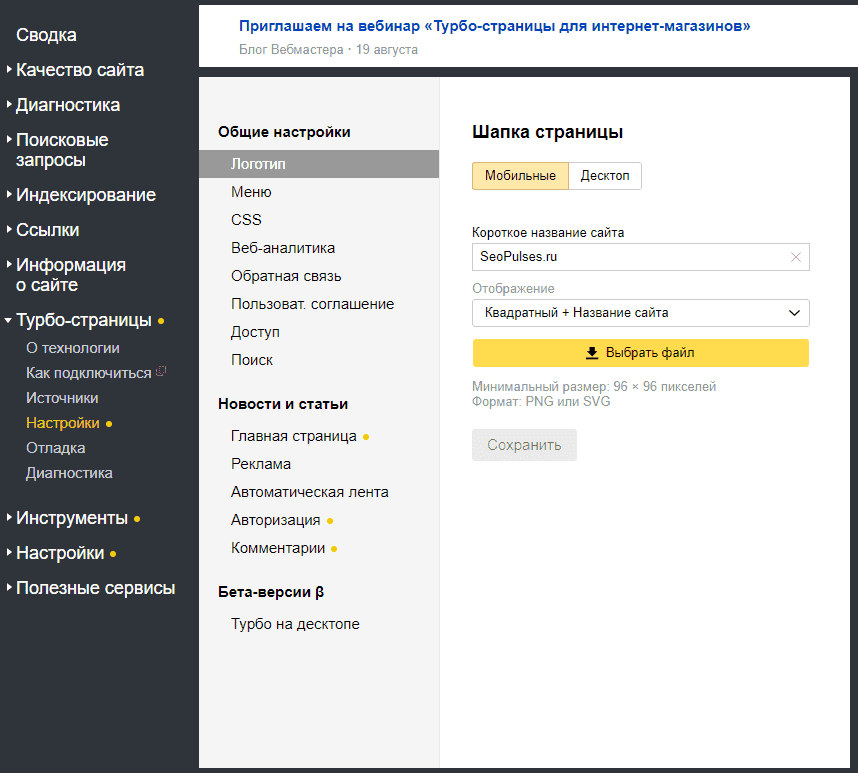Open the «Отображение» dropdown
This screenshot has width=858, height=773.
coord(640,313)
